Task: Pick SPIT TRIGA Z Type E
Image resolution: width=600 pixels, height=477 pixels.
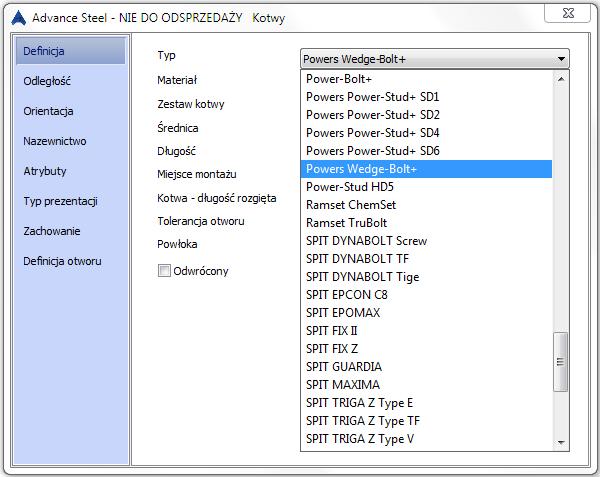Action: tap(426, 403)
